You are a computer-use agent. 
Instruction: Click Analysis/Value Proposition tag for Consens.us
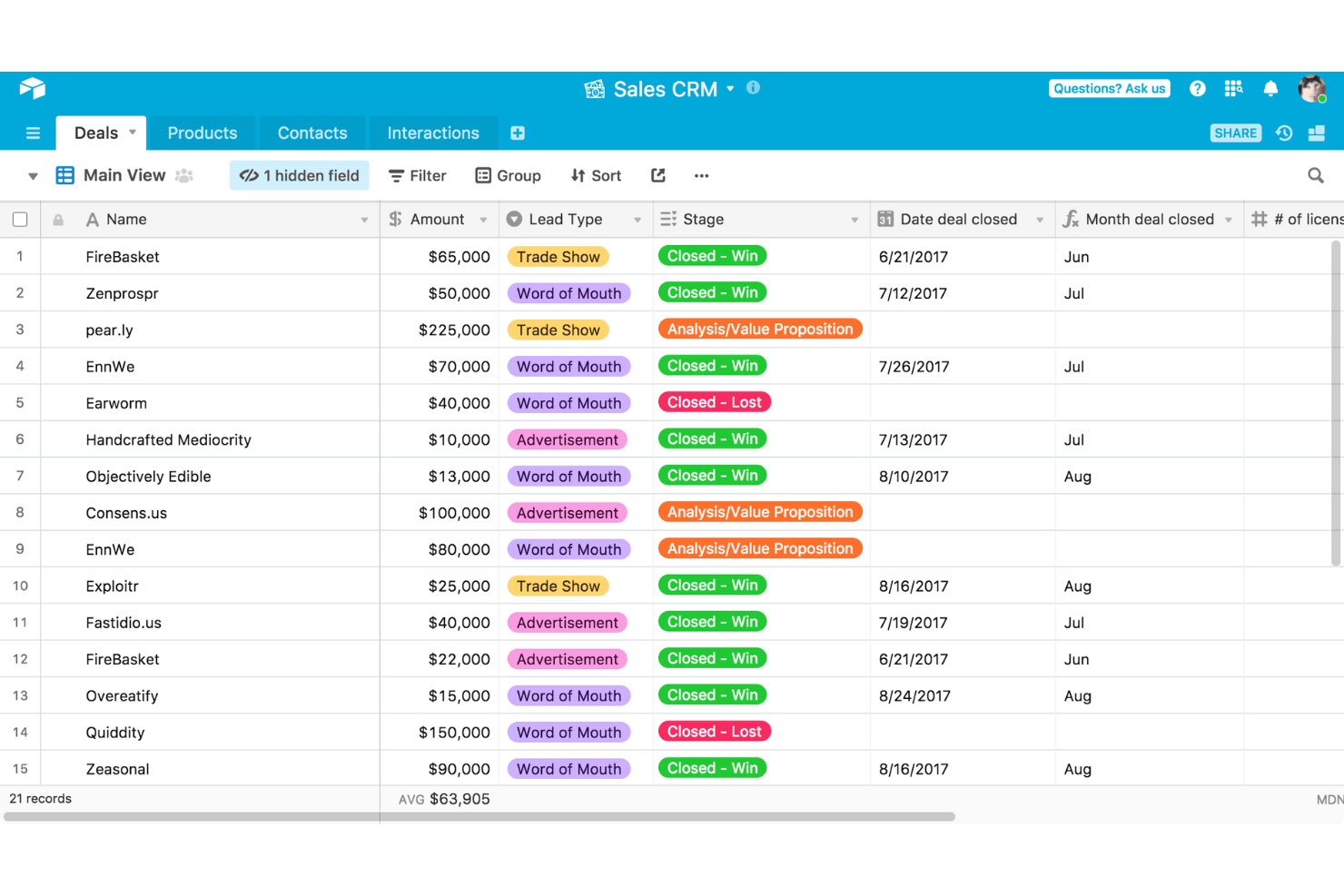point(760,512)
